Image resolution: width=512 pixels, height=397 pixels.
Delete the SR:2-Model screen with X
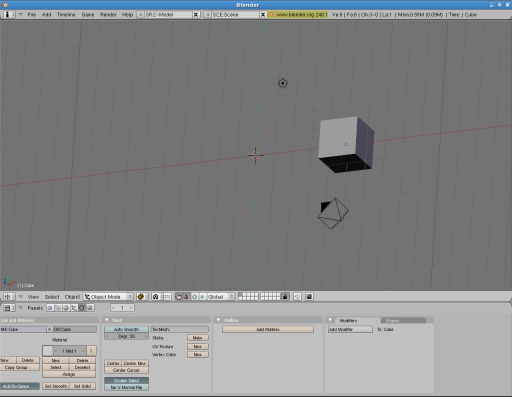196,15
